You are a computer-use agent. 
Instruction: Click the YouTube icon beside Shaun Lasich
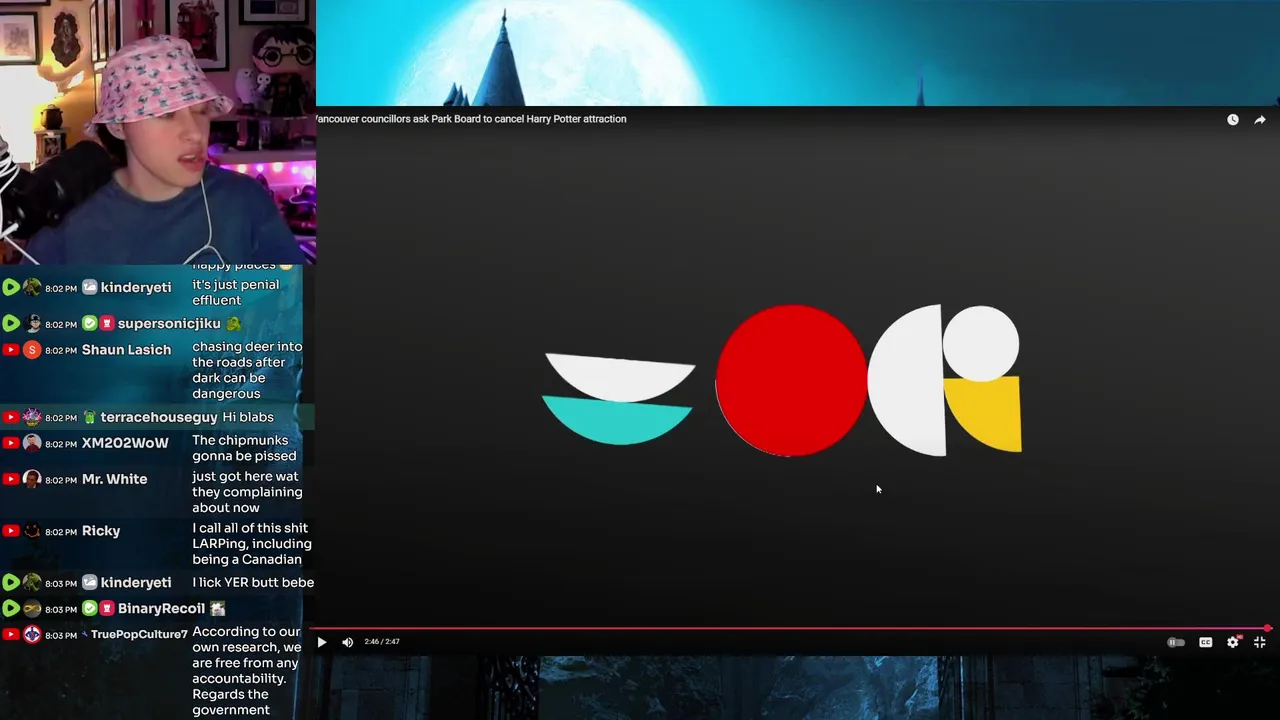tap(11, 350)
